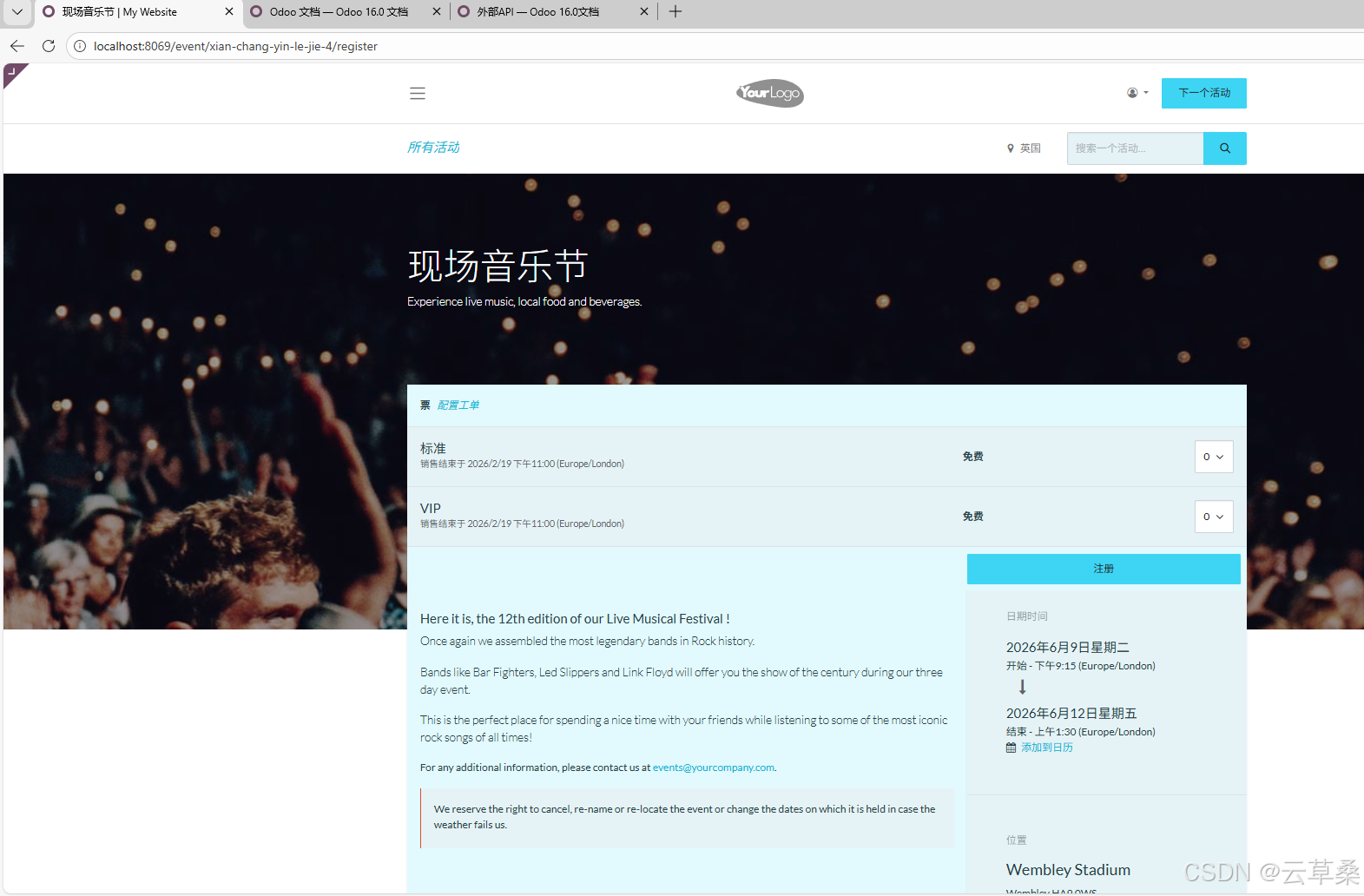1364x896 pixels.
Task: Open a new browser tab
Action: 675,11
